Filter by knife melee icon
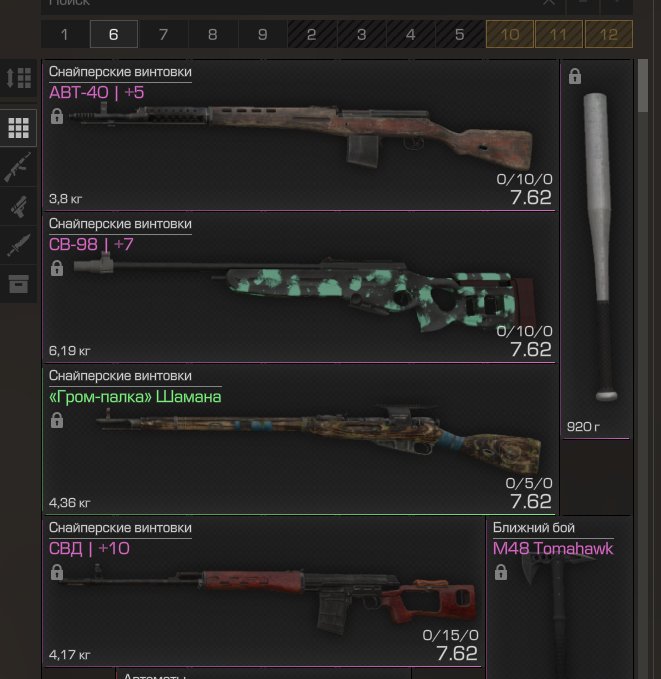 click(18, 245)
